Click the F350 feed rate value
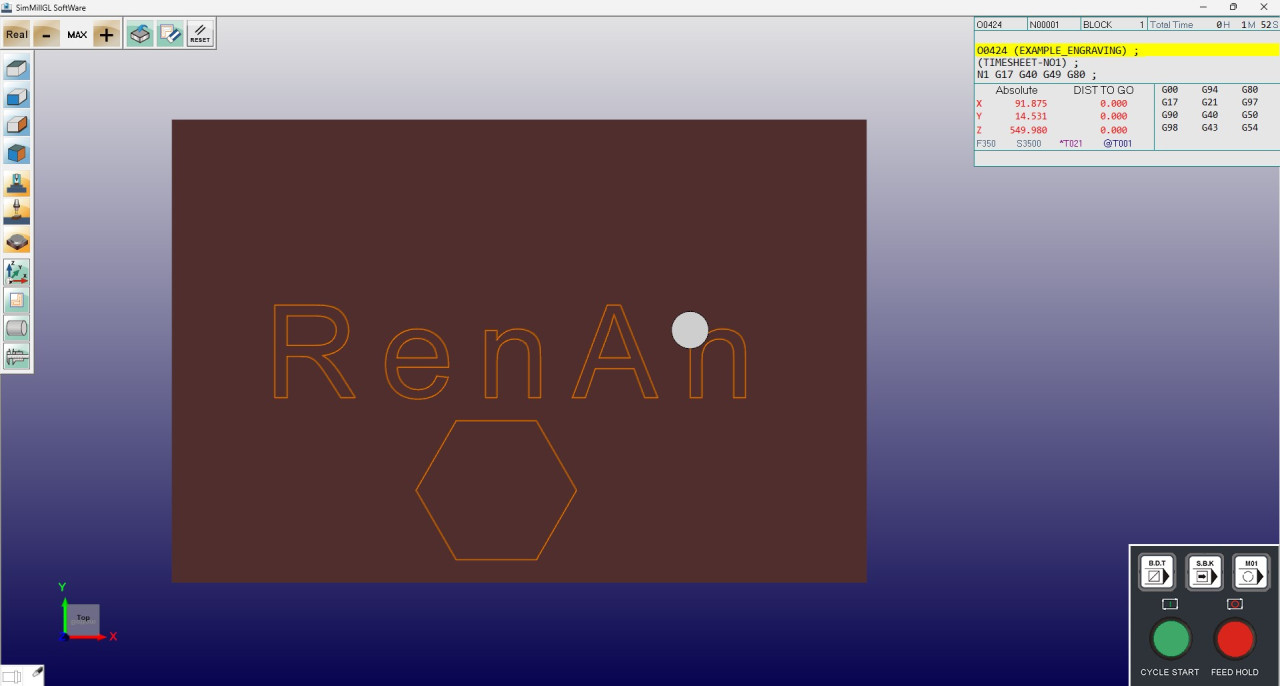Viewport: 1280px width, 686px height. click(x=986, y=144)
